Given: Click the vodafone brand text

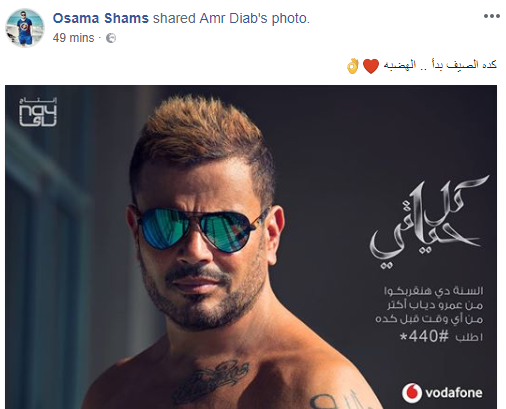Looking at the screenshot, I should click(454, 393).
